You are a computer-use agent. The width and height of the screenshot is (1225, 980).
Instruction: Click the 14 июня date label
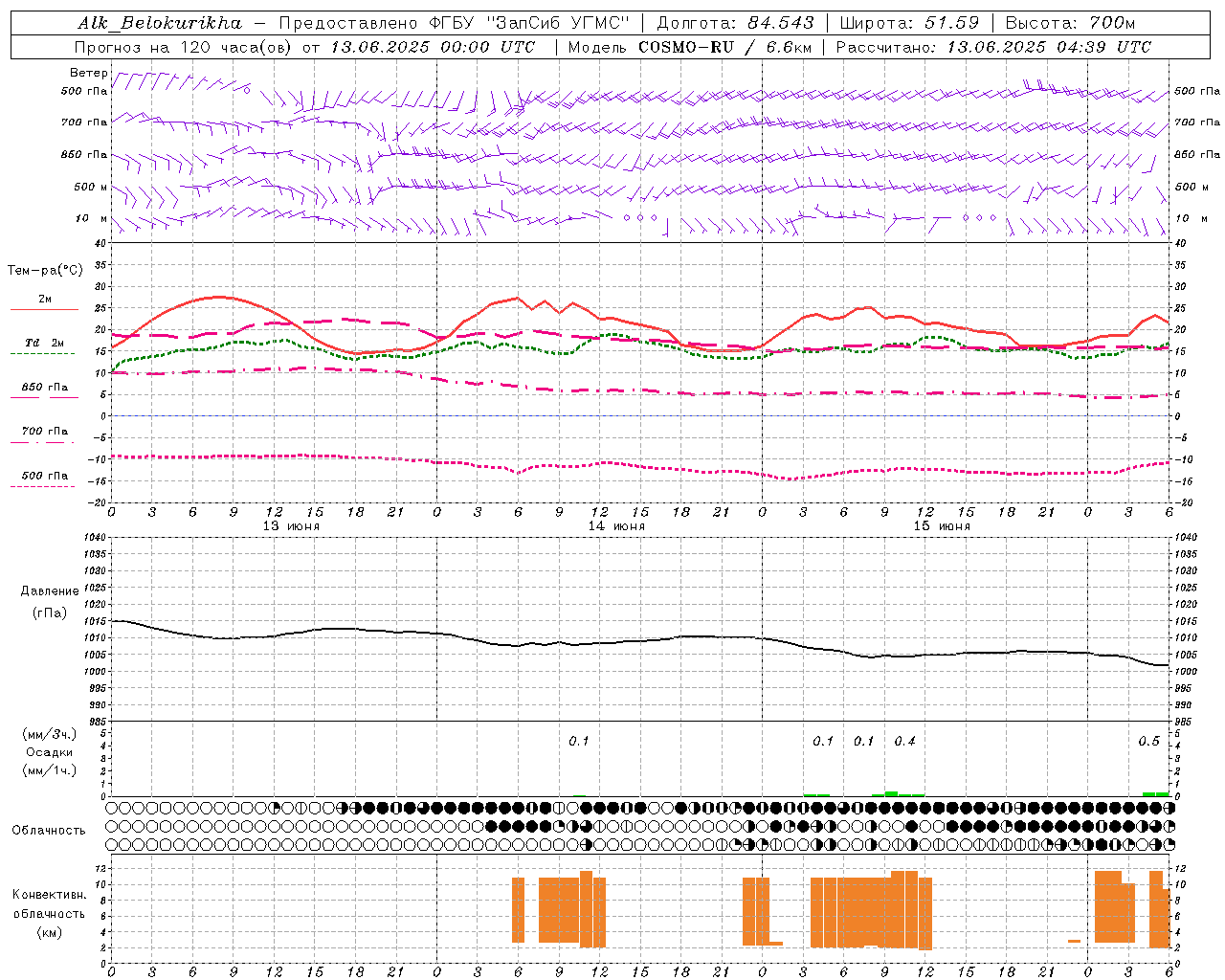pyautogui.click(x=616, y=526)
